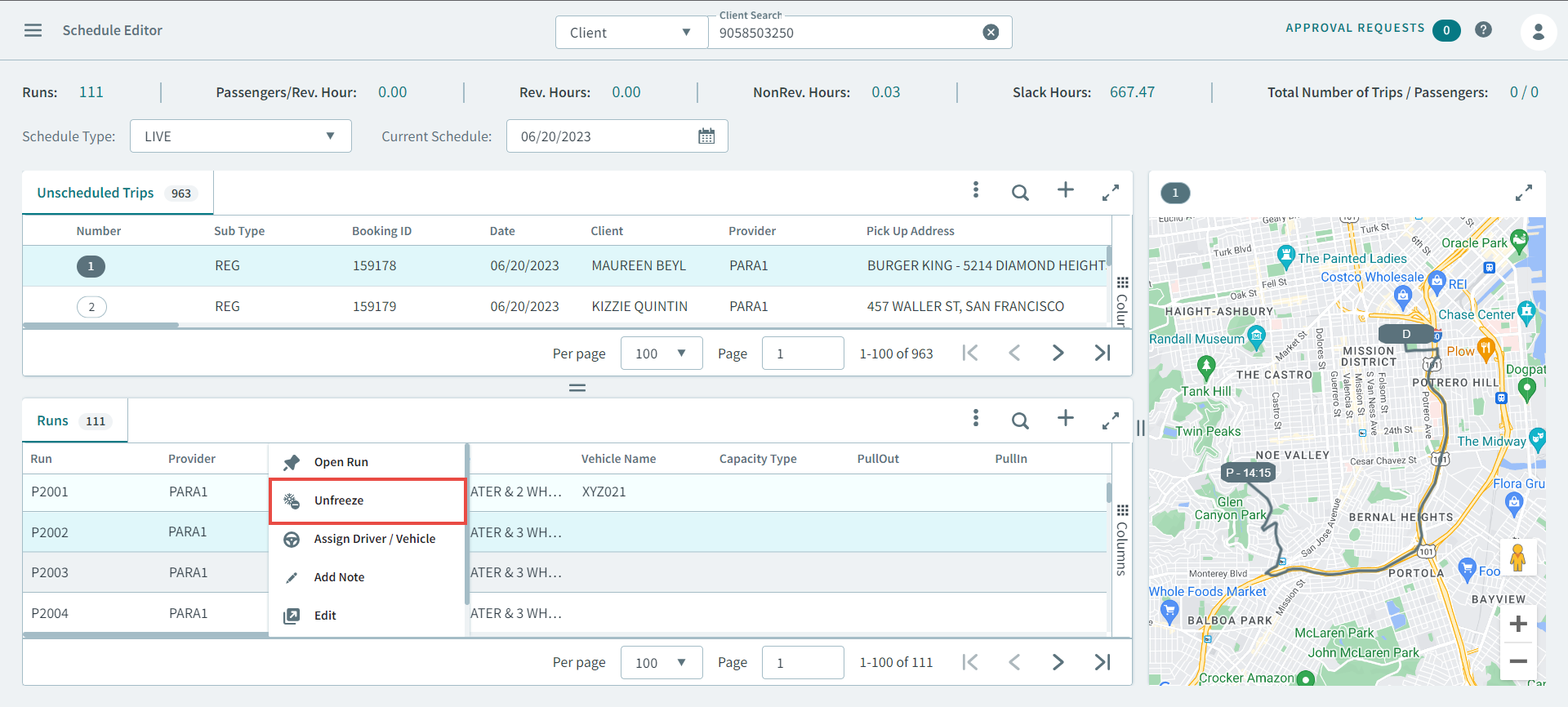Search within Unscheduled Trips panel

pyautogui.click(x=1020, y=193)
